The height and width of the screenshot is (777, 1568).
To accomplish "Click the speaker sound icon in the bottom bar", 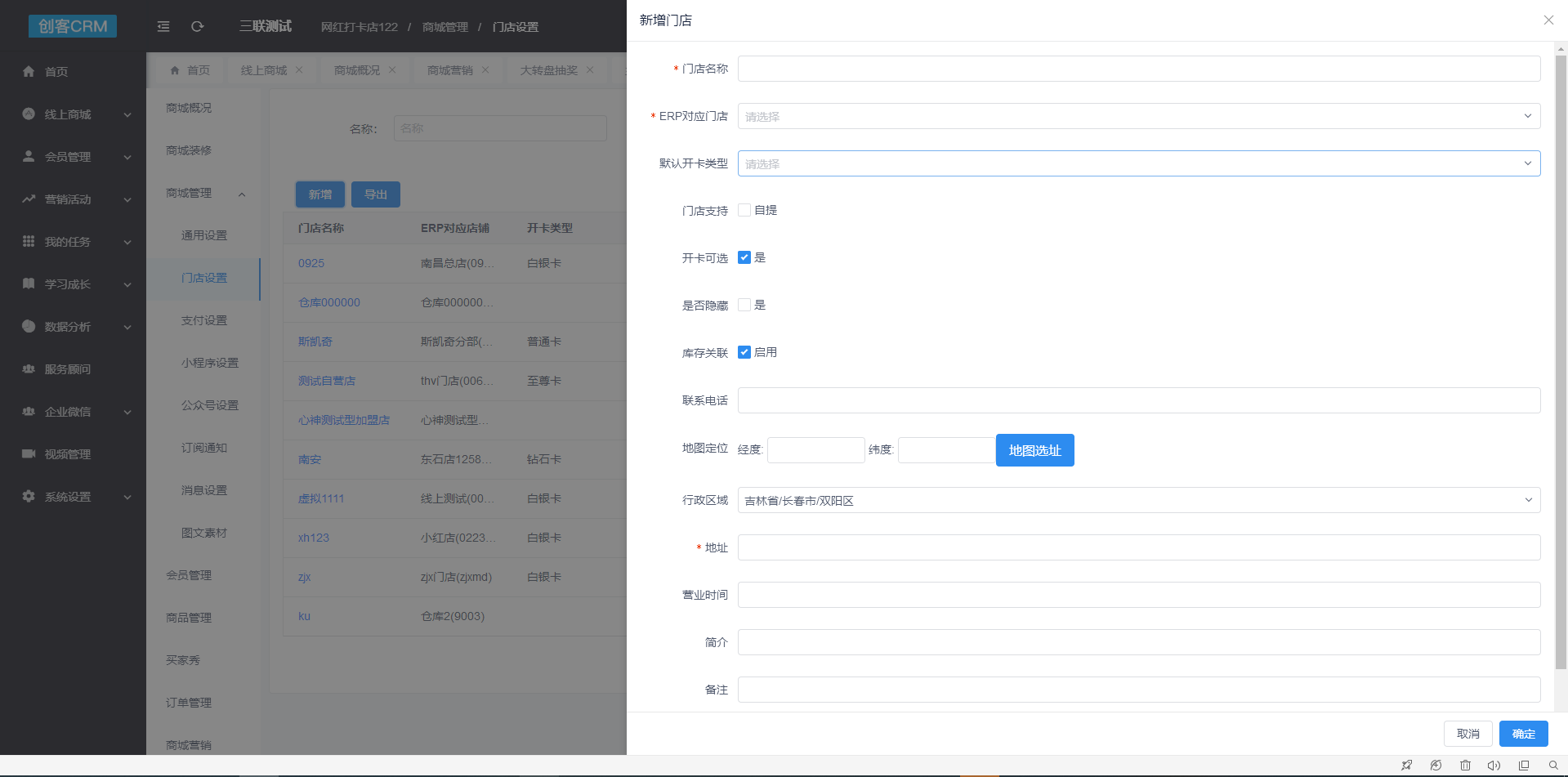I will (x=1494, y=766).
